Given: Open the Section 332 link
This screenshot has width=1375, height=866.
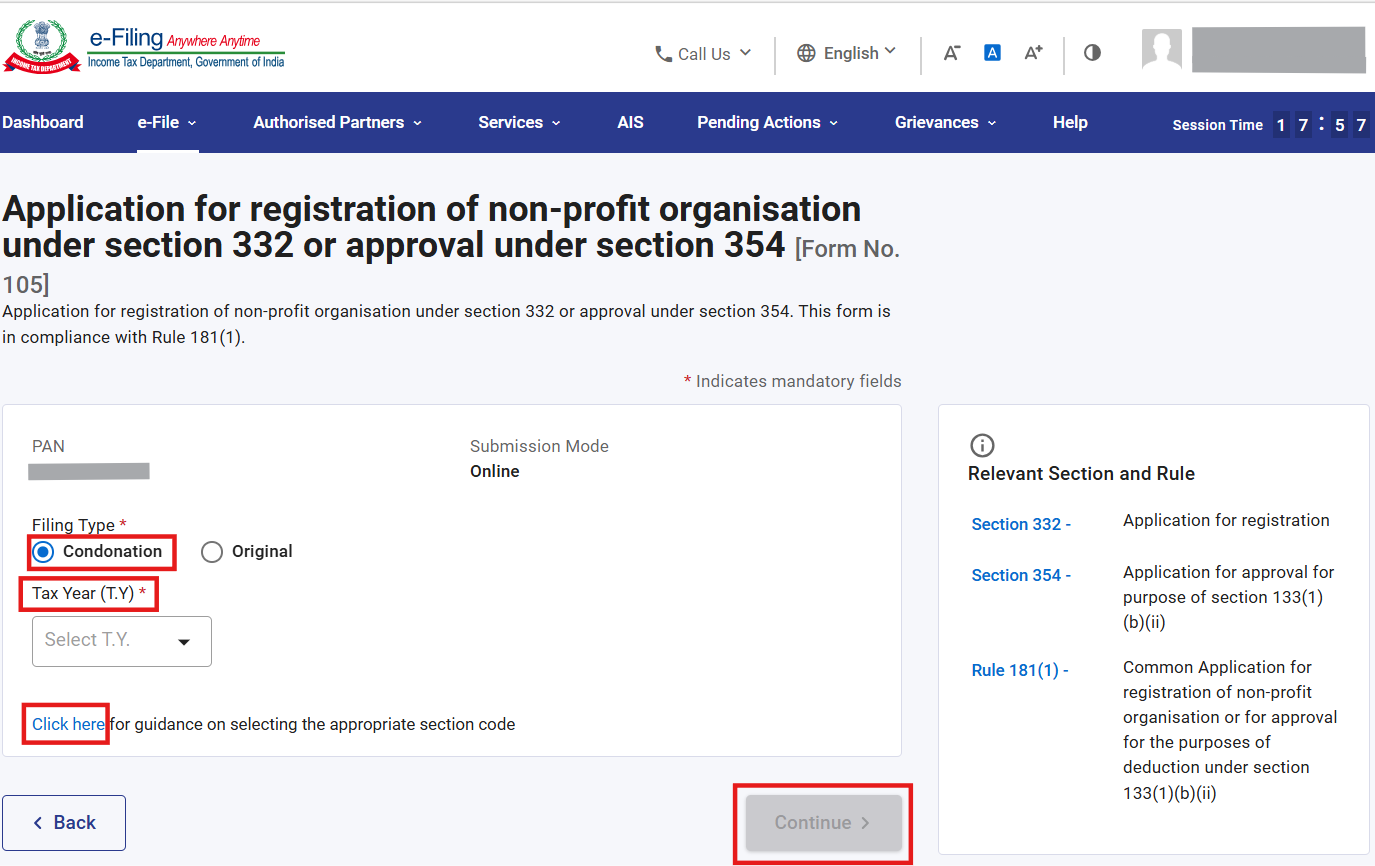Looking at the screenshot, I should [x=1021, y=524].
